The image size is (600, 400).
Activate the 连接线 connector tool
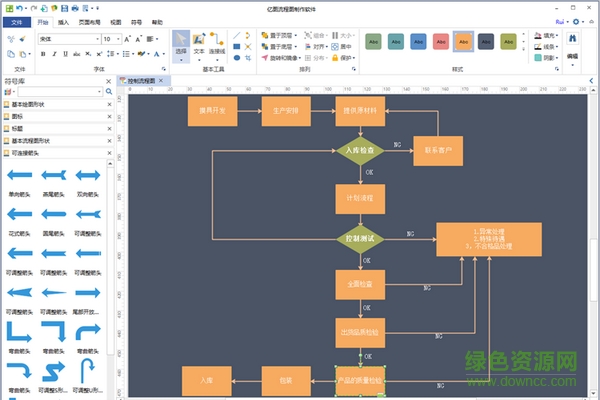pos(217,46)
